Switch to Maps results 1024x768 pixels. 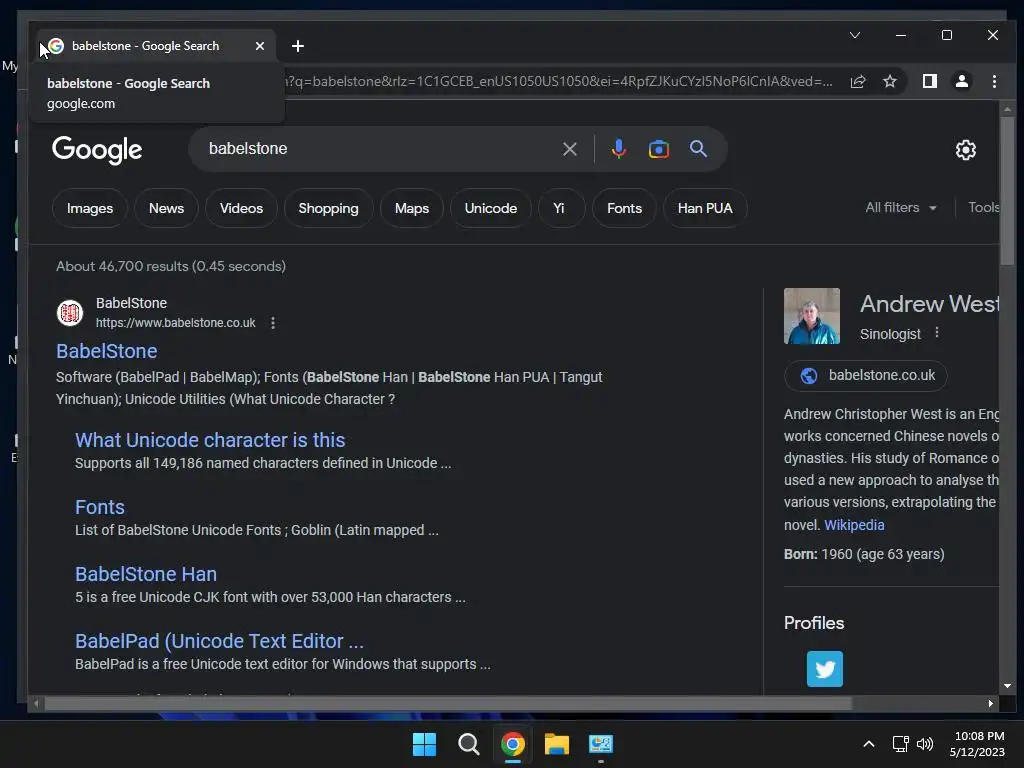coord(411,208)
